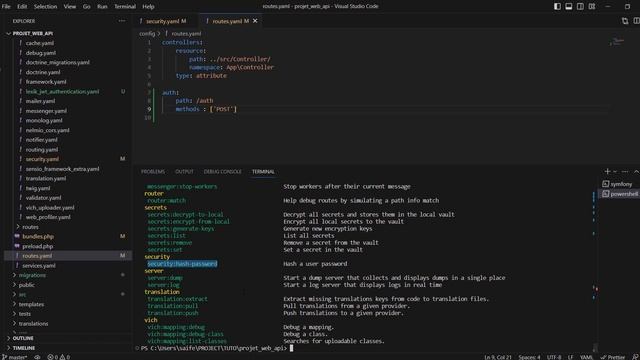Viewport: 640px width, 360px height.
Task: Toggle bottom panel layout icon
Action: (x=569, y=7)
